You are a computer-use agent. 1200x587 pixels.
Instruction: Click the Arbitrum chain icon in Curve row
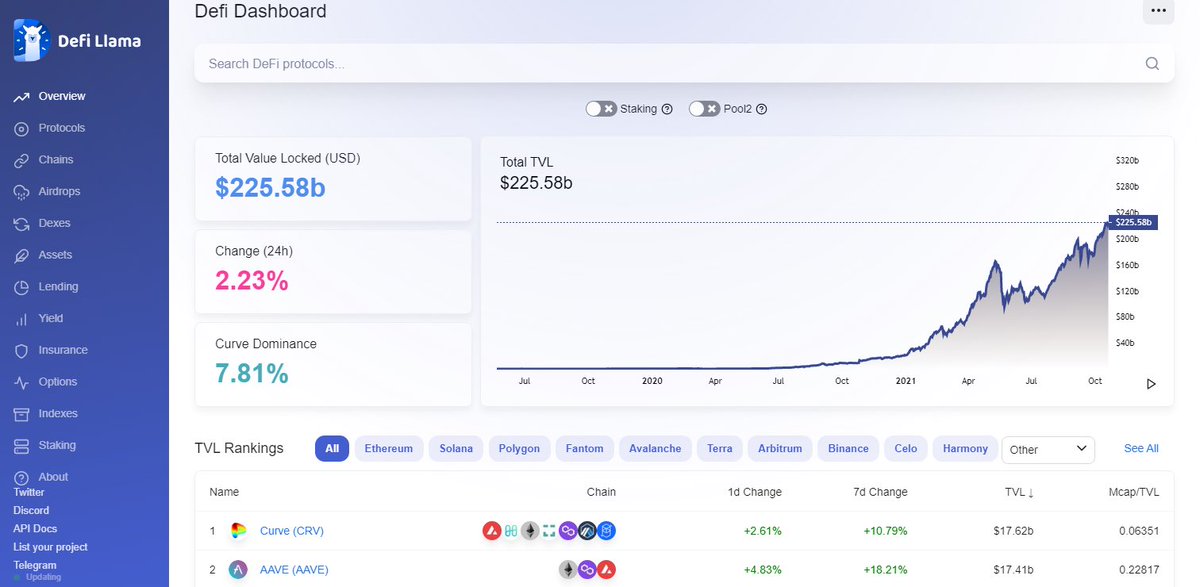tap(588, 531)
